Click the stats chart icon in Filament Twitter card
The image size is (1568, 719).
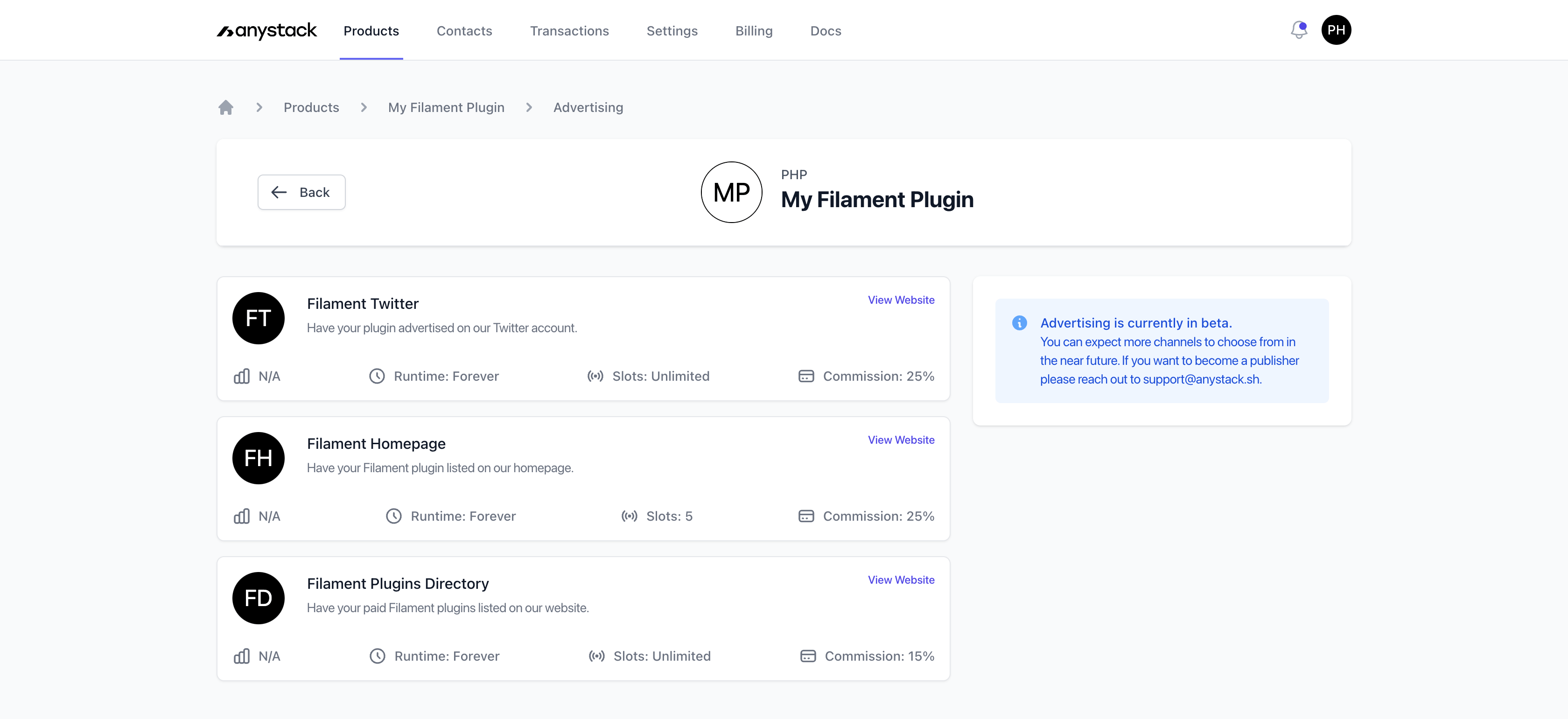(242, 376)
